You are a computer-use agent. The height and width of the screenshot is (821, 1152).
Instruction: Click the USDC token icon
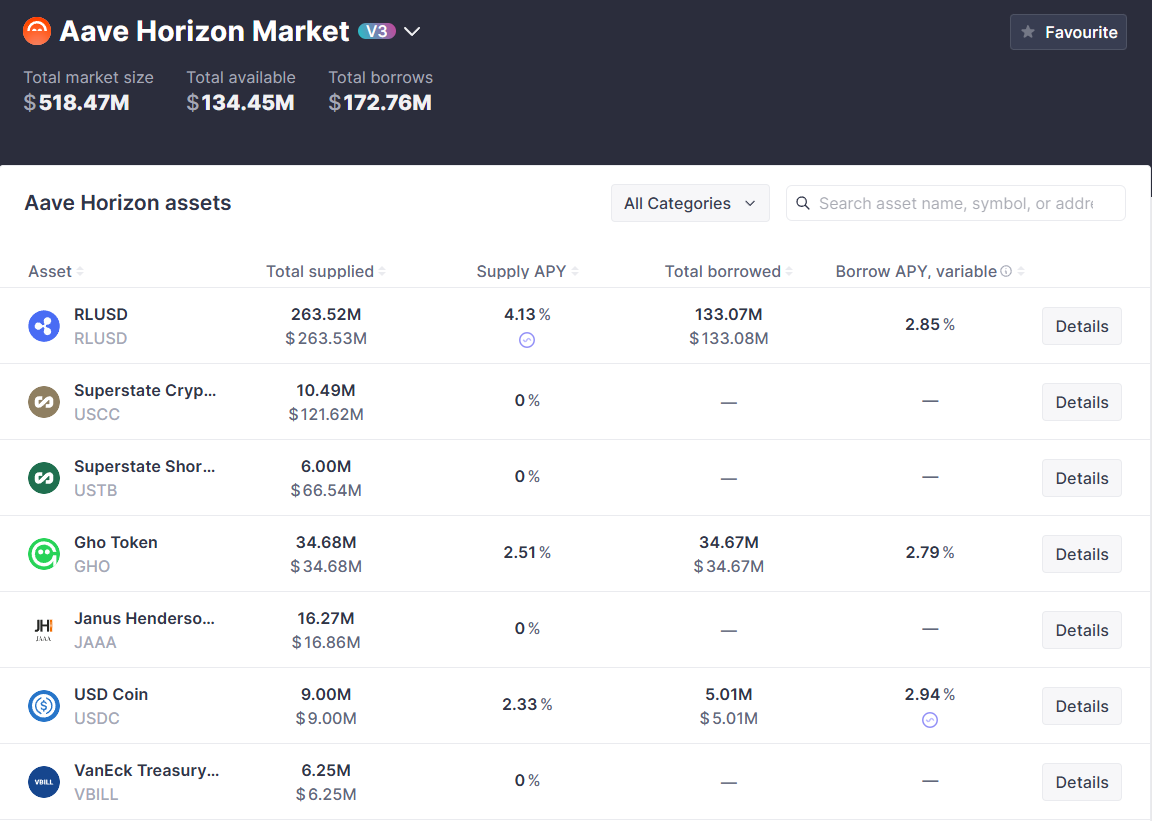pos(44,706)
